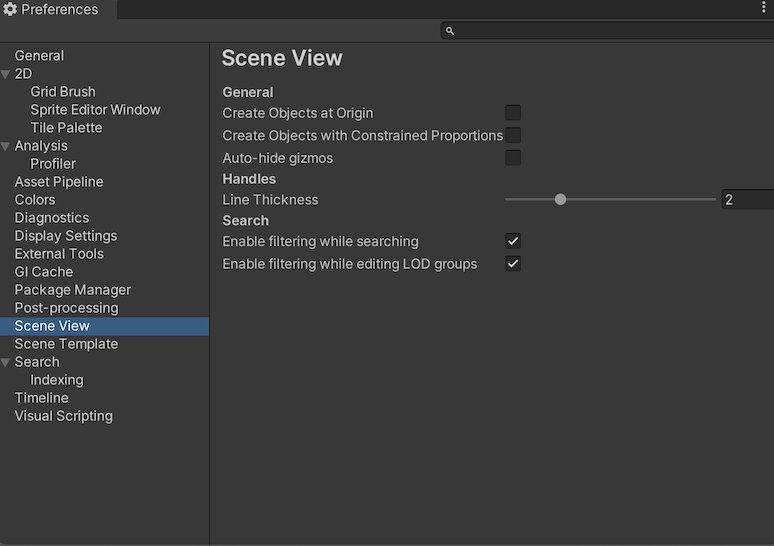This screenshot has height=546, width=774.
Task: Open Sprite Editor Window preferences
Action: (95, 110)
